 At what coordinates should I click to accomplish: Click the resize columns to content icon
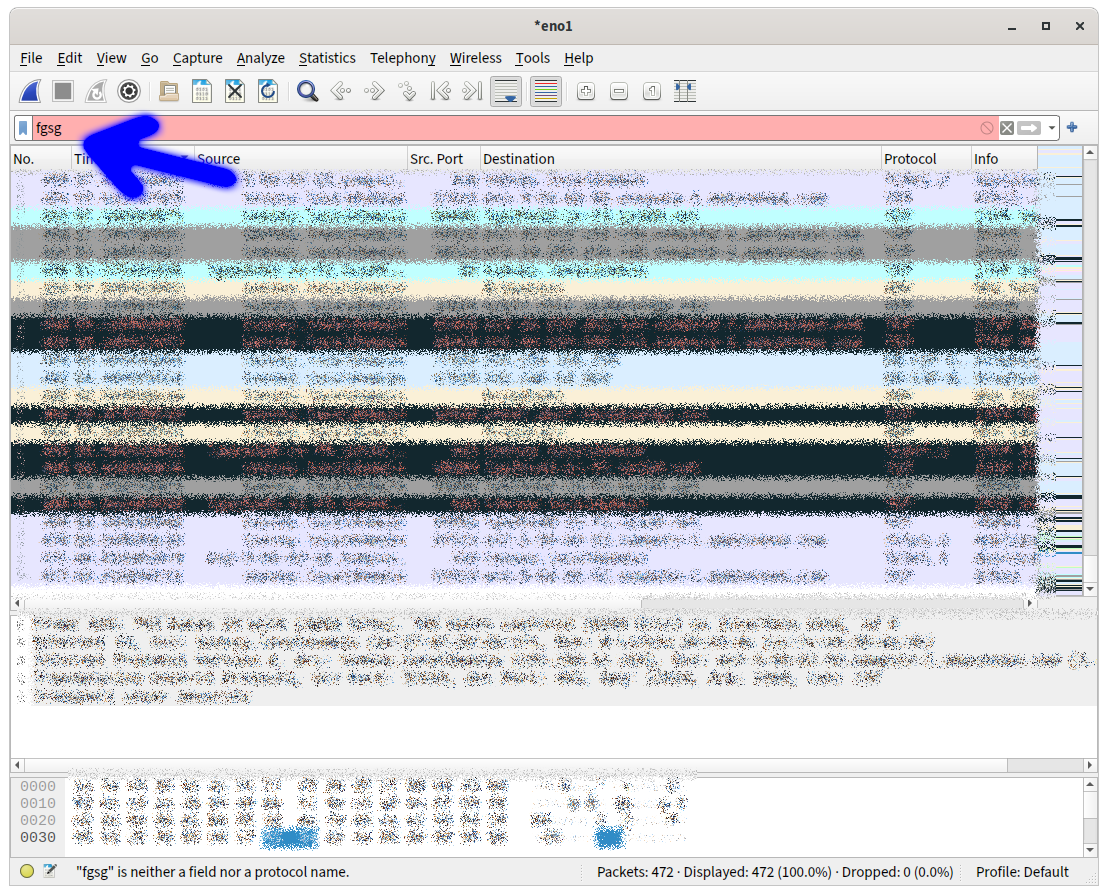685,91
